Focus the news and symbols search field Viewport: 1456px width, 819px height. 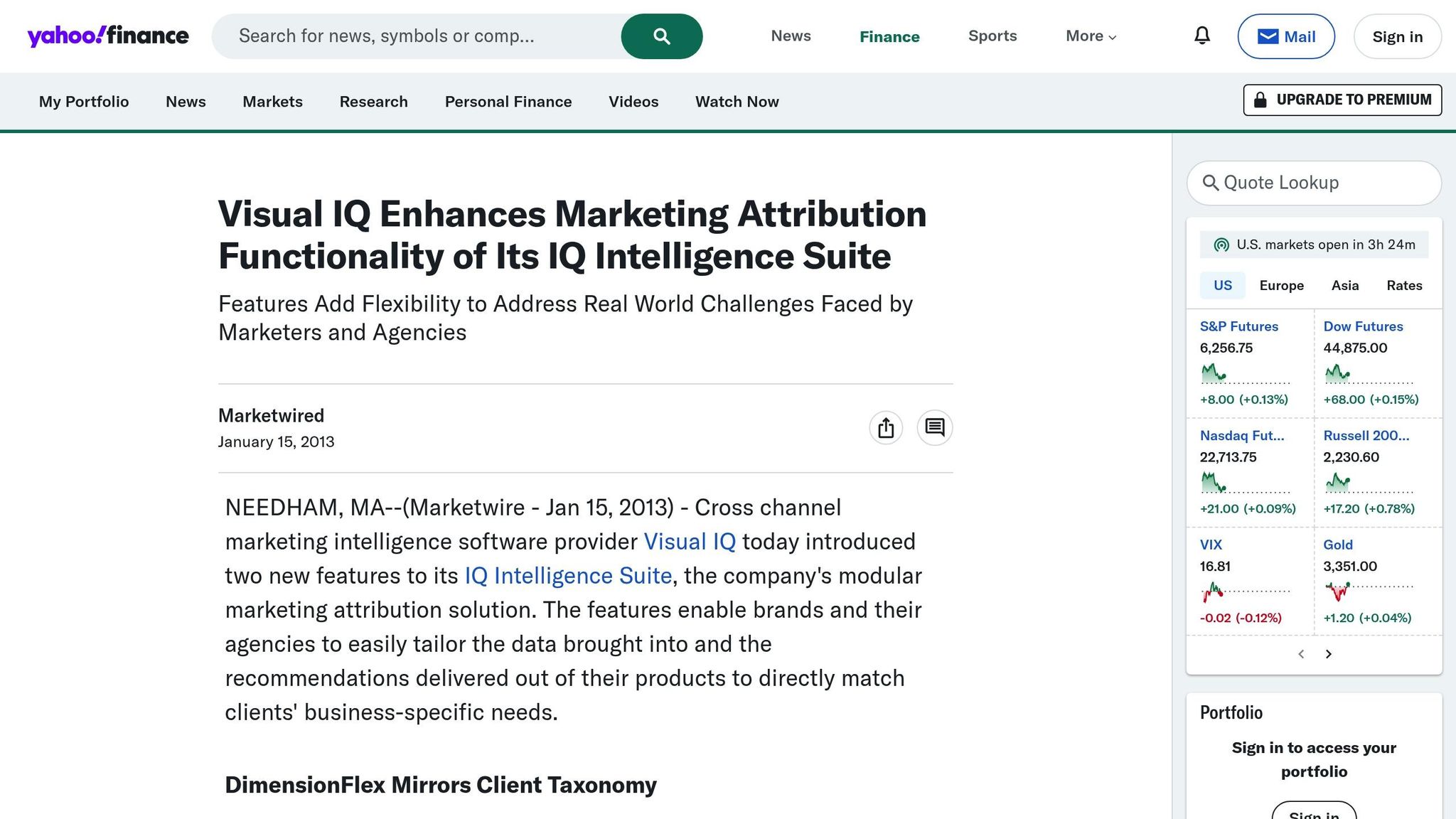pyautogui.click(x=417, y=36)
